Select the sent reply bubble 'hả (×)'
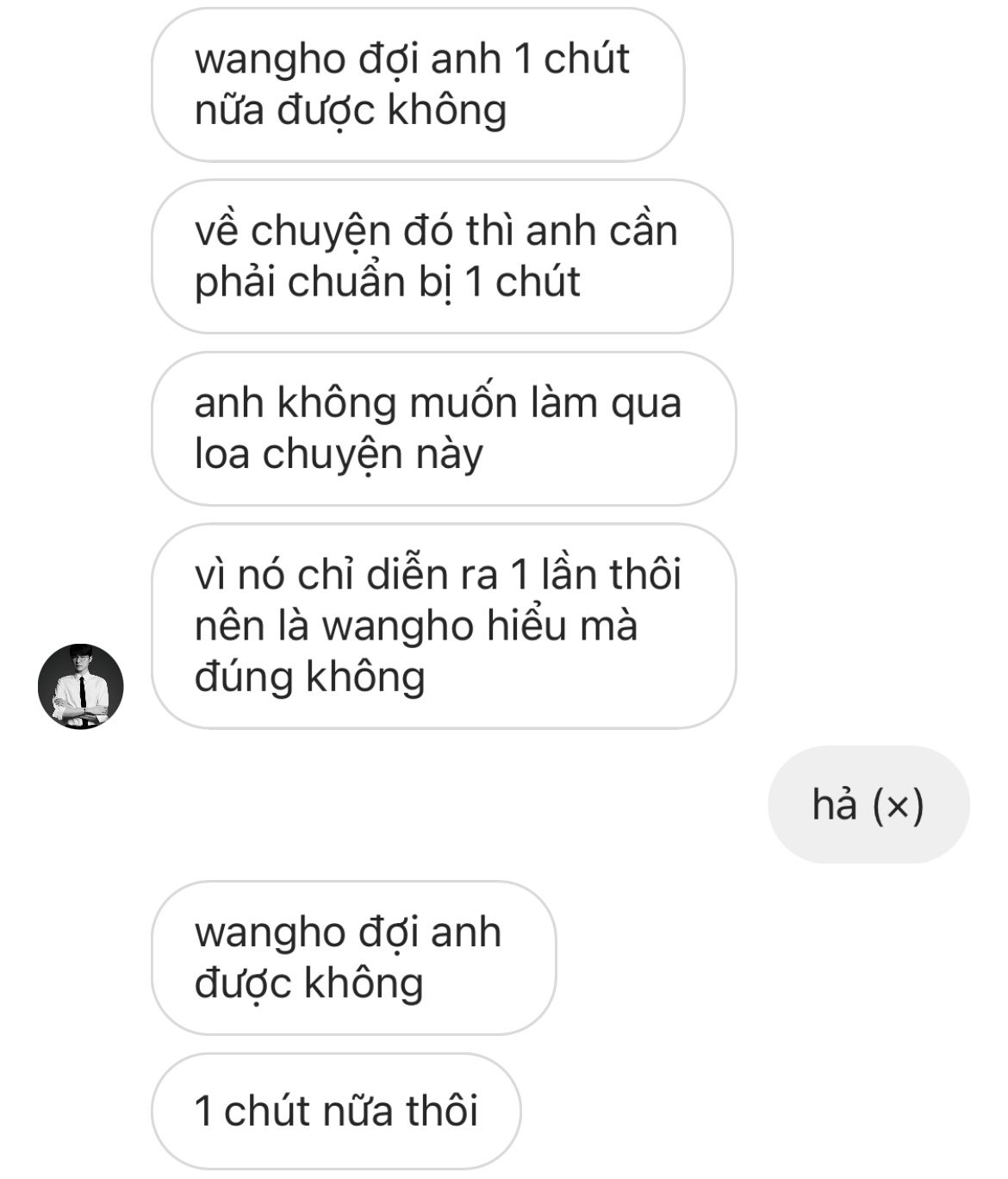Viewport: 1008px width, 1179px height. (868, 805)
